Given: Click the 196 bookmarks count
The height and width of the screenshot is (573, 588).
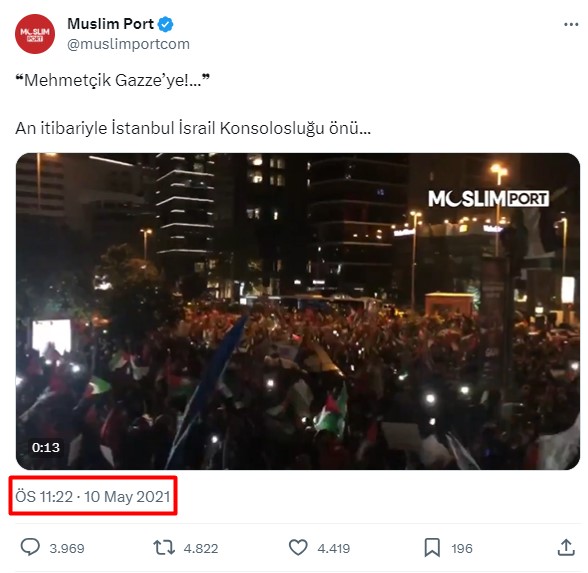Looking at the screenshot, I should pos(462,549).
